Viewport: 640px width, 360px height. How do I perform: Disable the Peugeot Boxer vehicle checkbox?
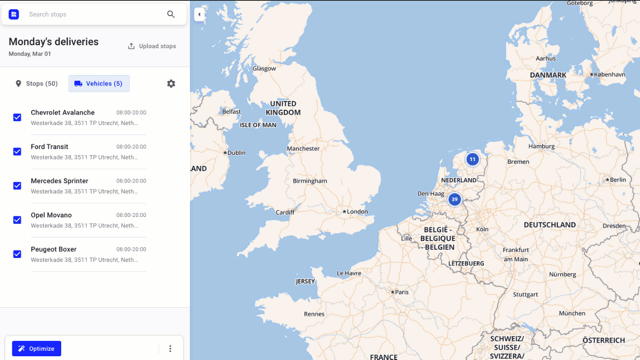click(x=17, y=254)
